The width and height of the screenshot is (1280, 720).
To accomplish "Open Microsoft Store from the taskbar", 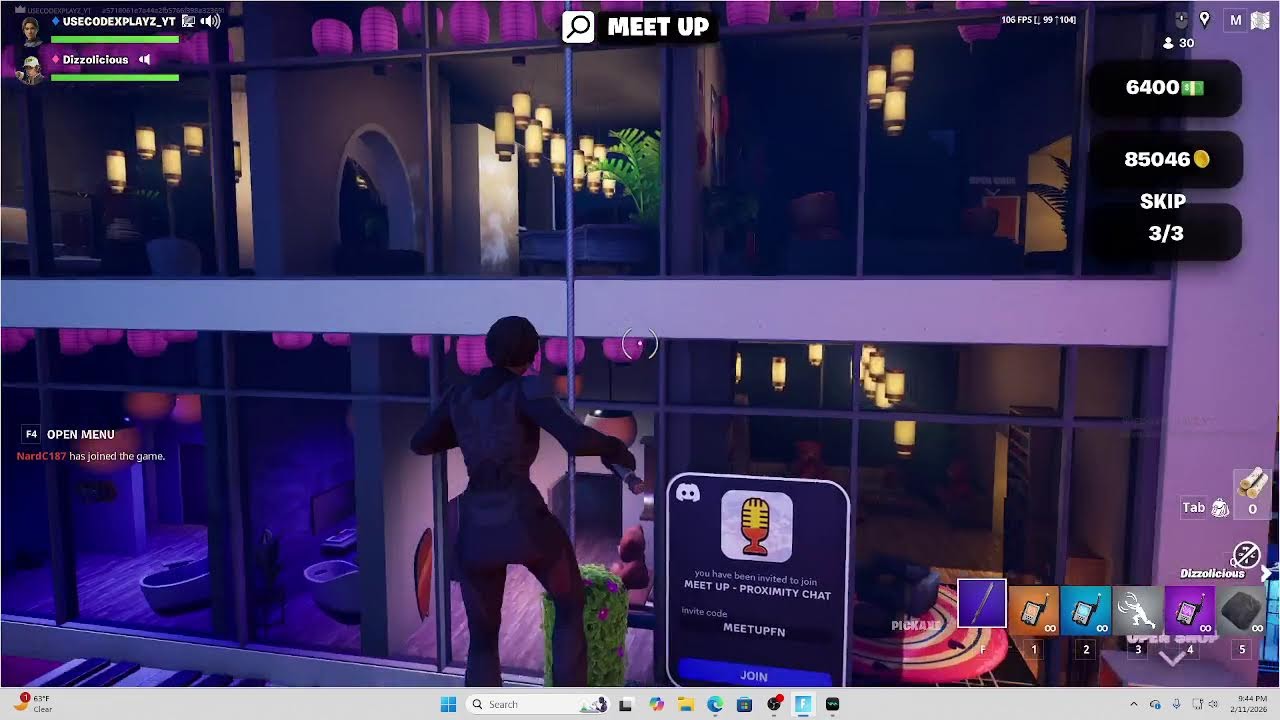I will point(744,704).
